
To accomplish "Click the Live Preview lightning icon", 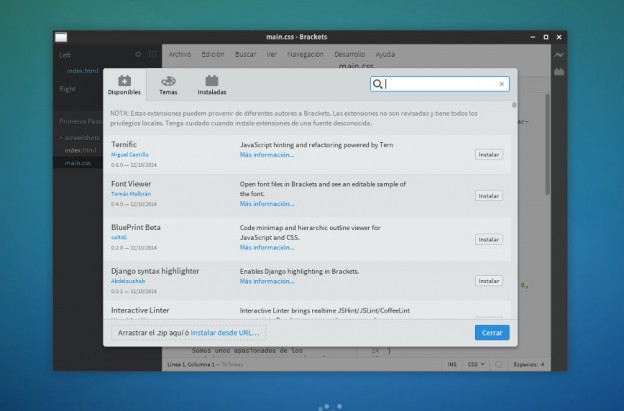I will coord(560,54).
